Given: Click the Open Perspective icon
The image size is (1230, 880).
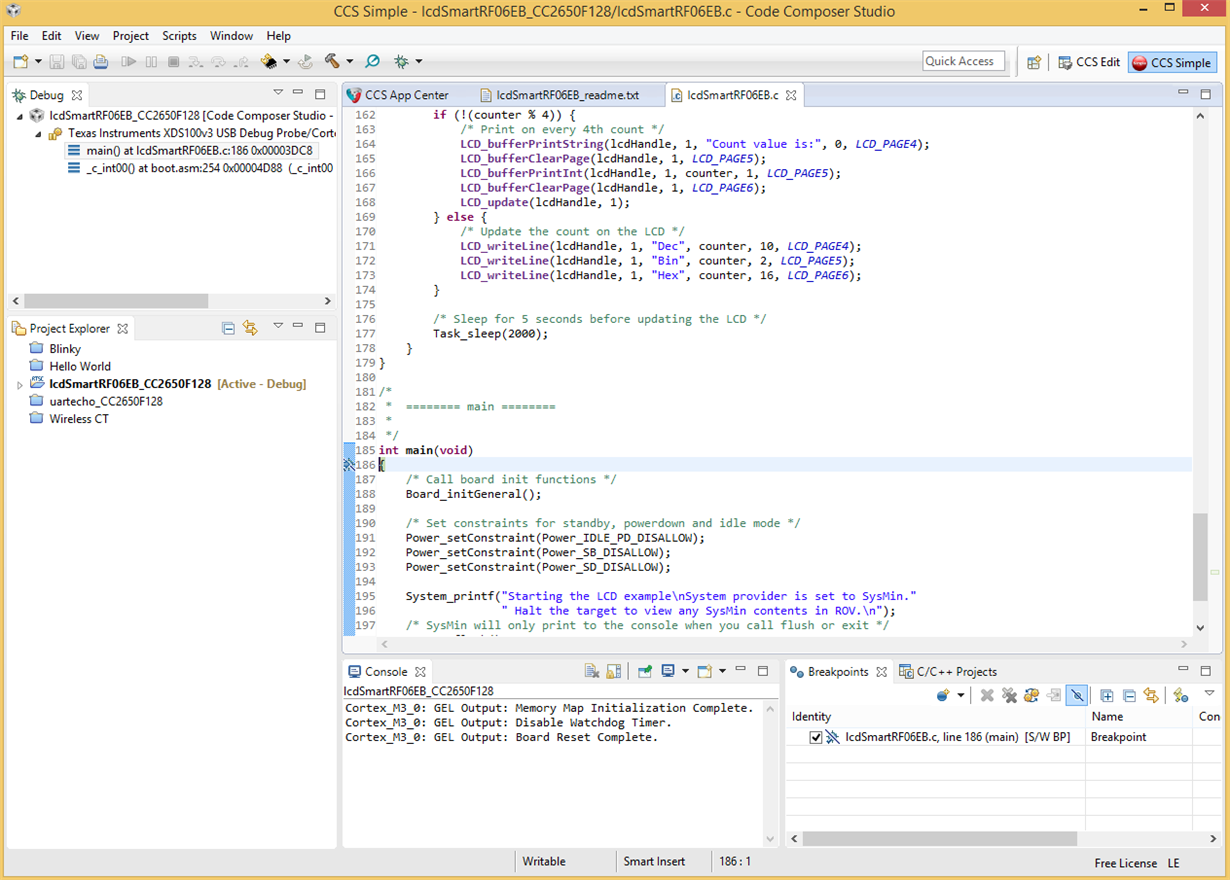Looking at the screenshot, I should coord(1034,62).
